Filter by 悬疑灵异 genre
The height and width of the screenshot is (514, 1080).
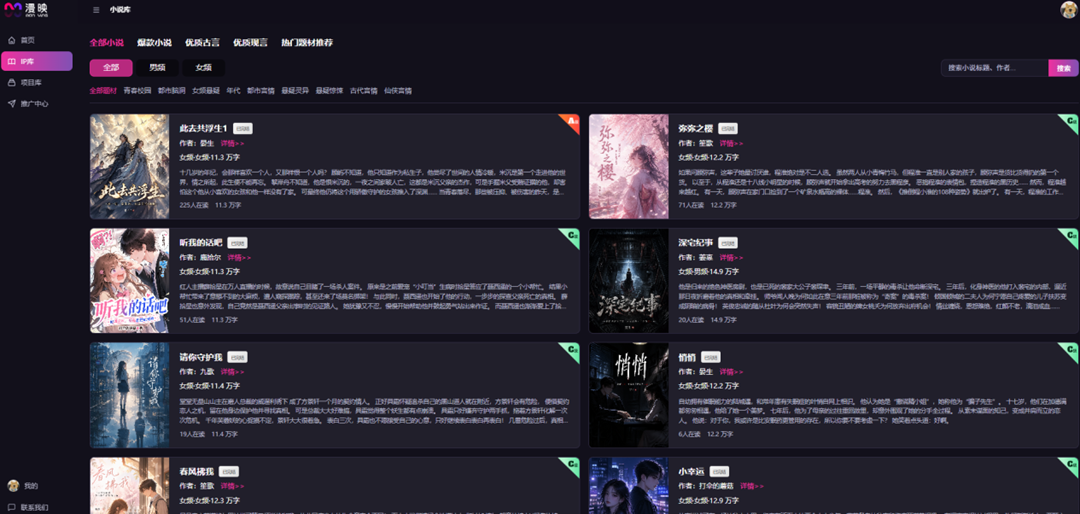pyautogui.click(x=295, y=90)
